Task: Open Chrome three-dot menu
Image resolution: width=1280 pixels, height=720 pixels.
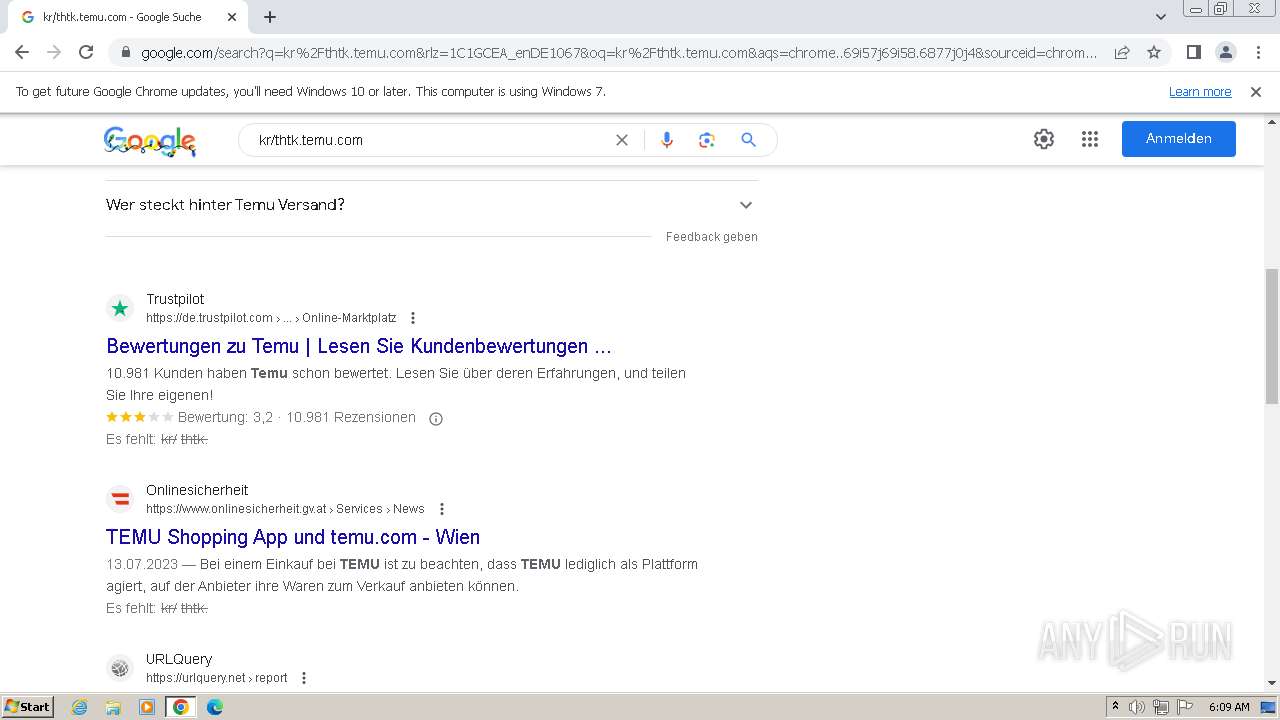Action: coord(1257,52)
